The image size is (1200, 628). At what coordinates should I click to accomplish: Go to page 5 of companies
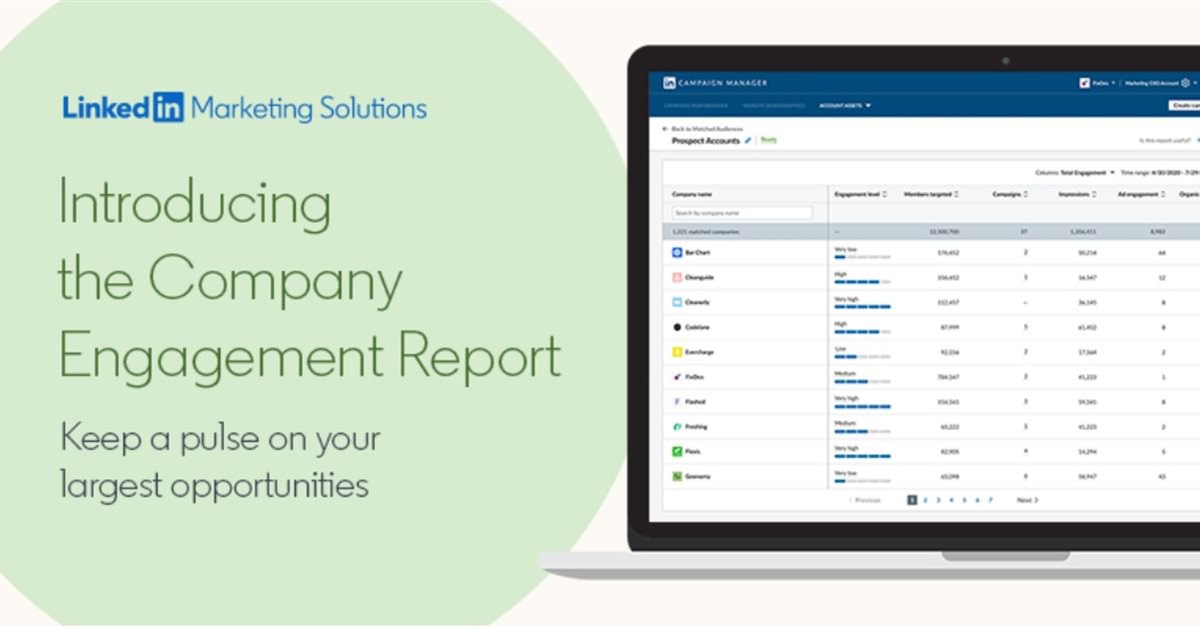click(x=964, y=500)
